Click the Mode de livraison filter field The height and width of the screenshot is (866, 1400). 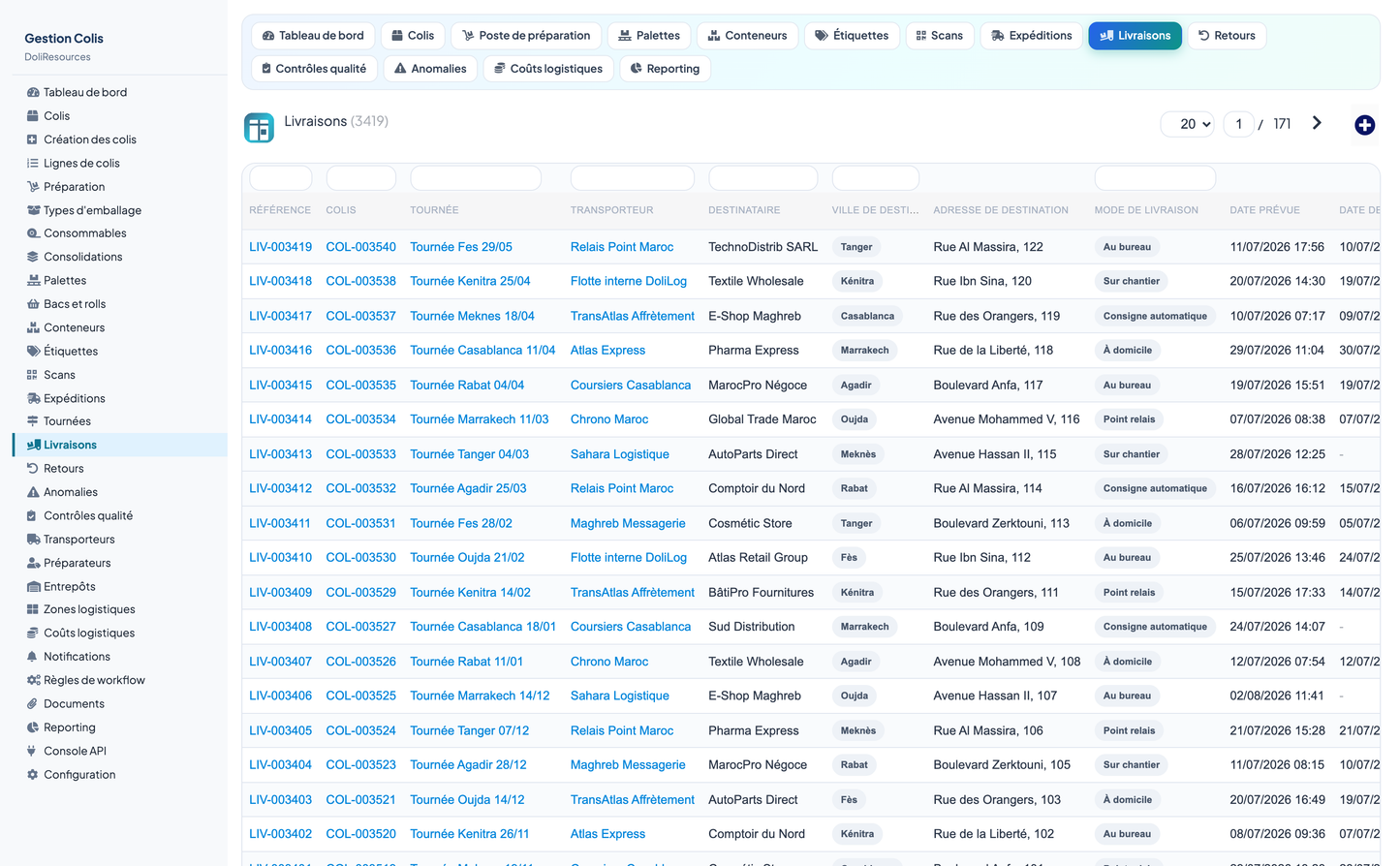pos(1155,178)
